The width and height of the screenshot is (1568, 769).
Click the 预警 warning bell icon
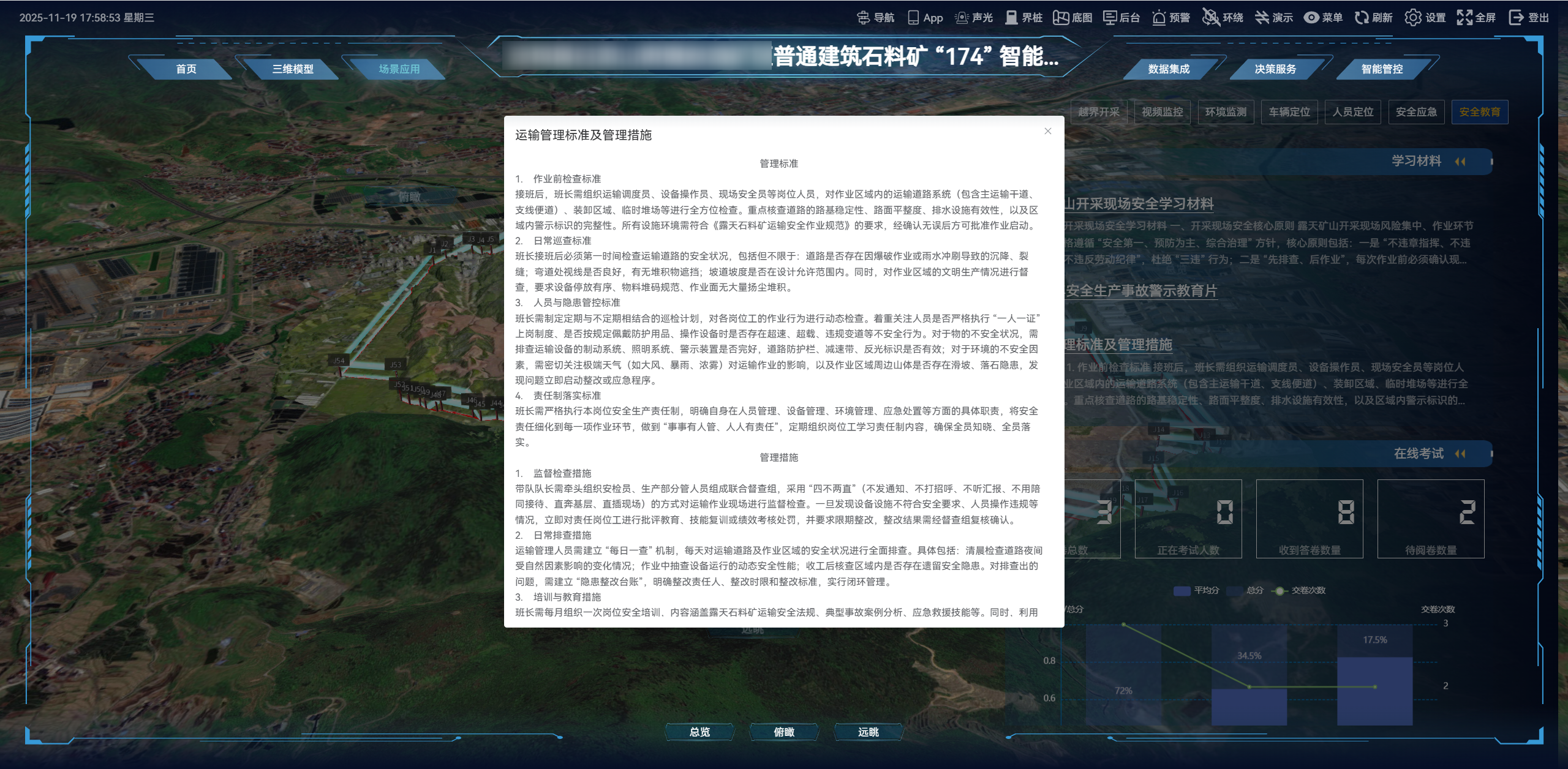tap(1159, 18)
